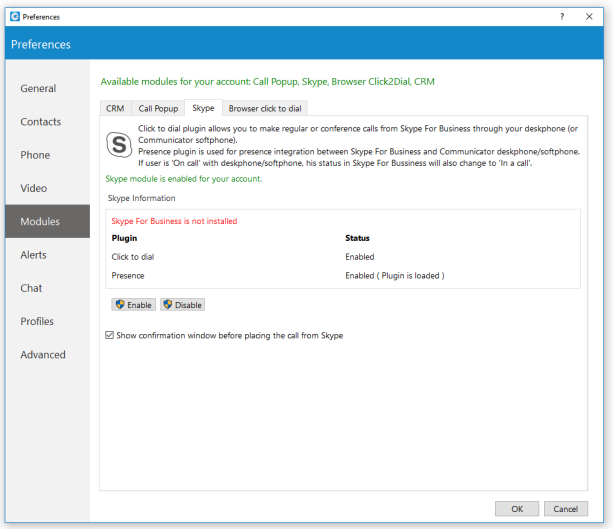613x529 pixels.
Task: Click 'Skype module is enabled for your account.' text
Action: tap(184, 179)
